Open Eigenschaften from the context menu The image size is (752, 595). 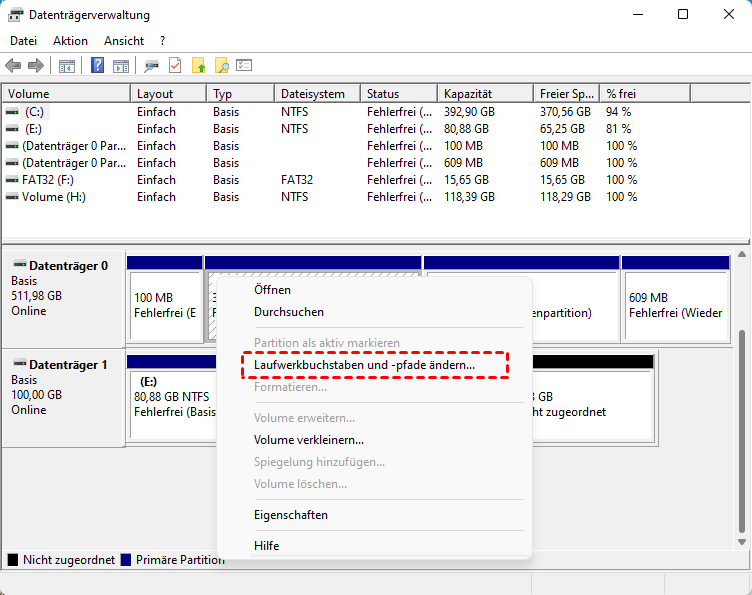[375, 515]
